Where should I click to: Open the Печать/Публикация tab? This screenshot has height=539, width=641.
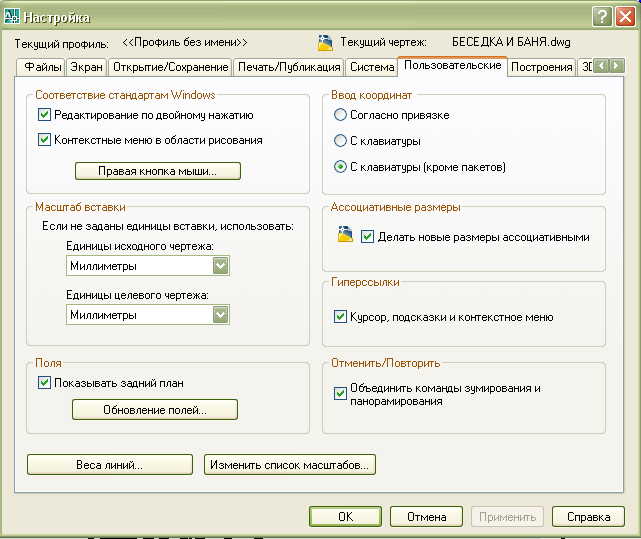tap(288, 68)
